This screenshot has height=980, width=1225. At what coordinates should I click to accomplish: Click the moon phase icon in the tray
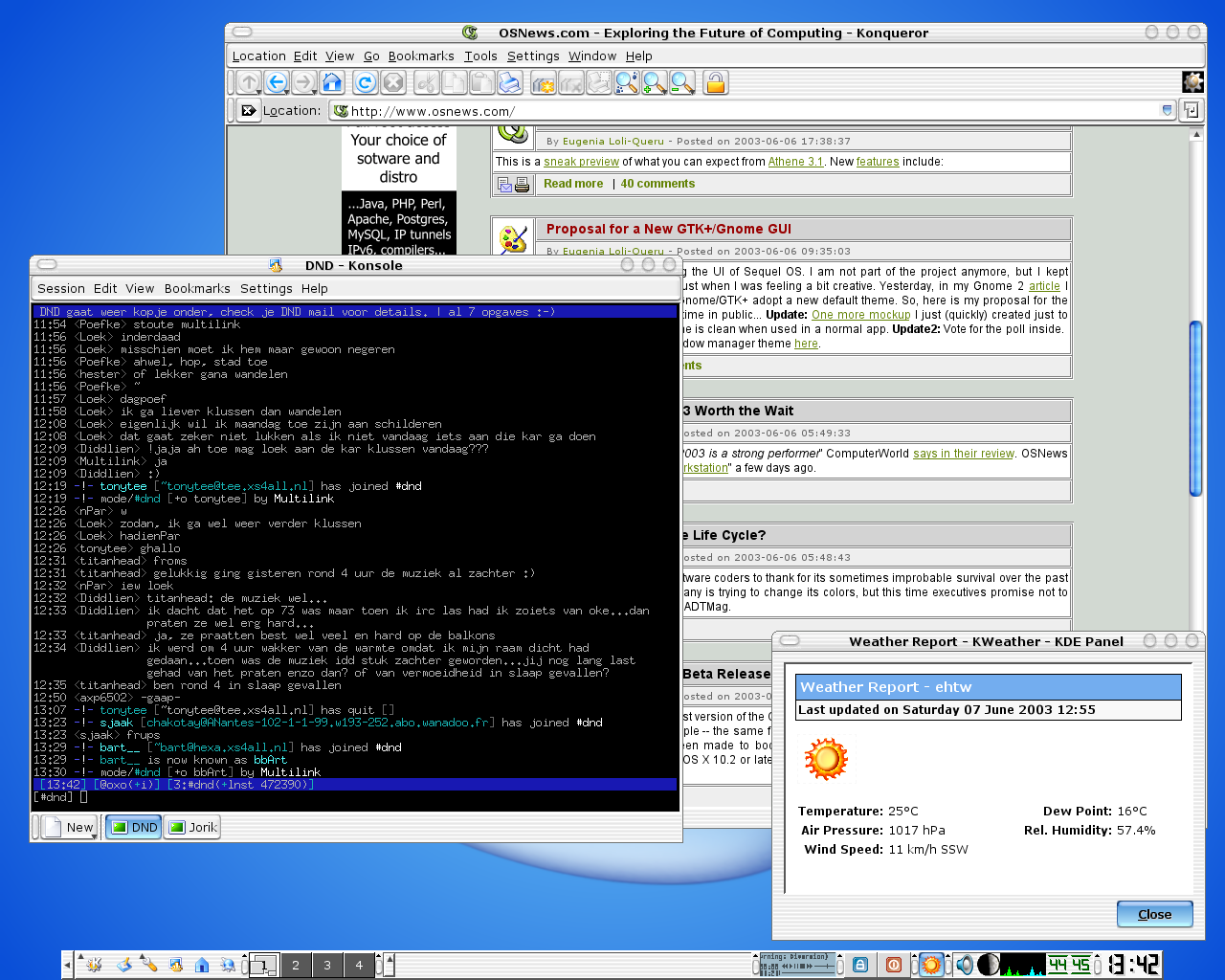tap(989, 965)
